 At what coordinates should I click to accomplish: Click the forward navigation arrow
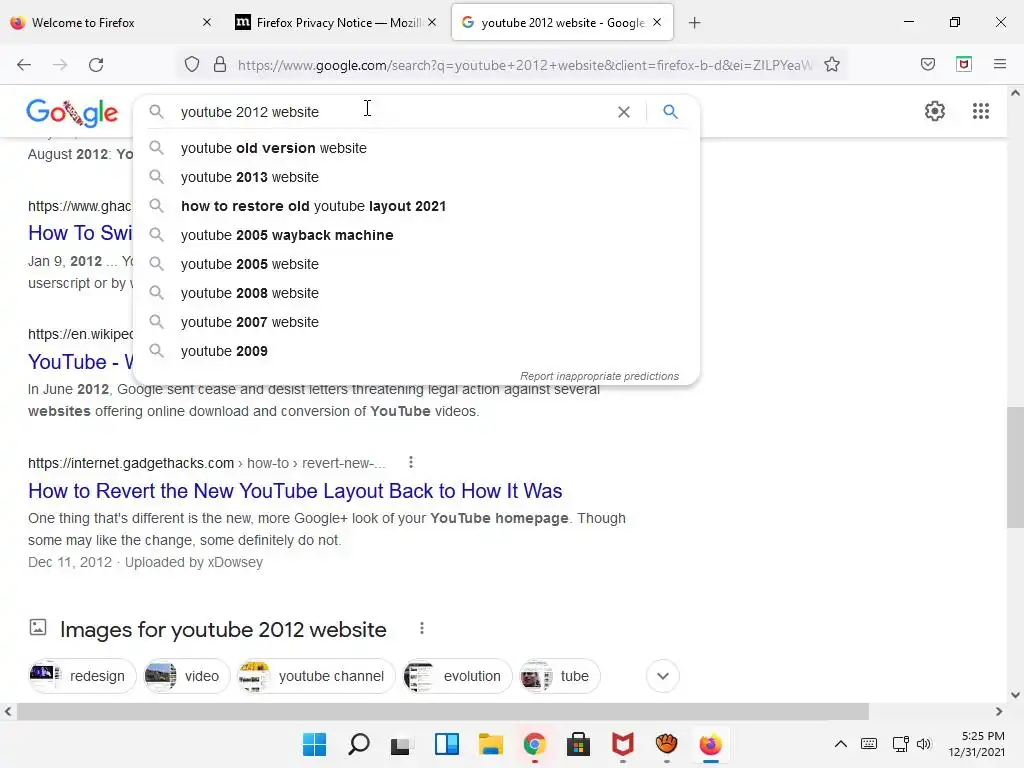click(x=60, y=65)
